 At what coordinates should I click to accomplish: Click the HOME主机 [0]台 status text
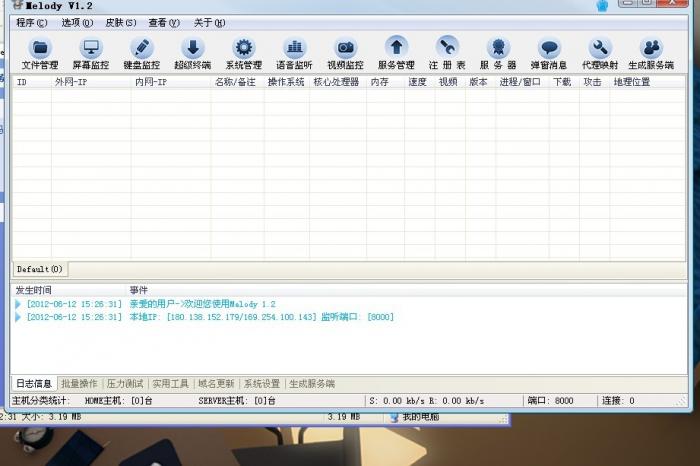(119, 401)
